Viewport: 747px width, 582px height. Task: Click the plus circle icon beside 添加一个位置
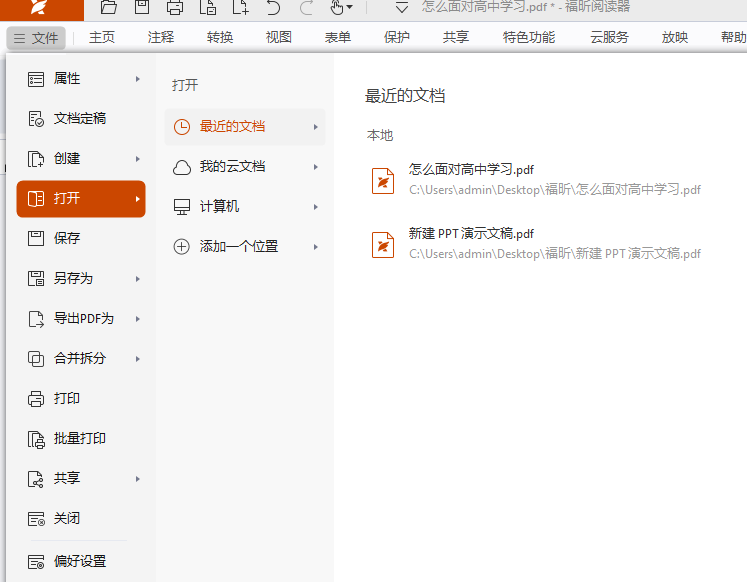coord(182,247)
